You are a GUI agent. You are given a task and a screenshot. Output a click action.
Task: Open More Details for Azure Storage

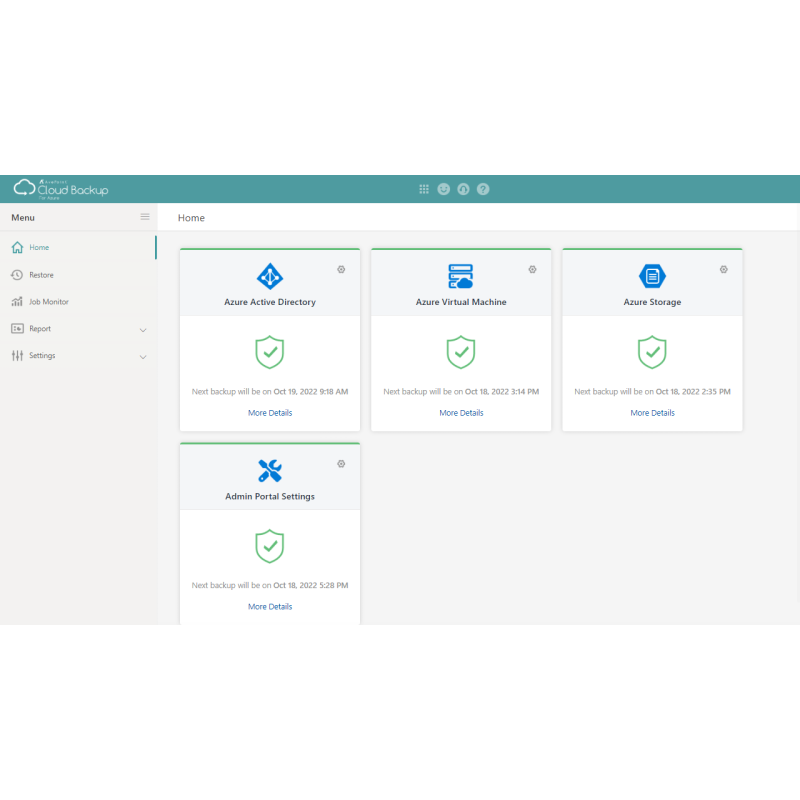(653, 413)
